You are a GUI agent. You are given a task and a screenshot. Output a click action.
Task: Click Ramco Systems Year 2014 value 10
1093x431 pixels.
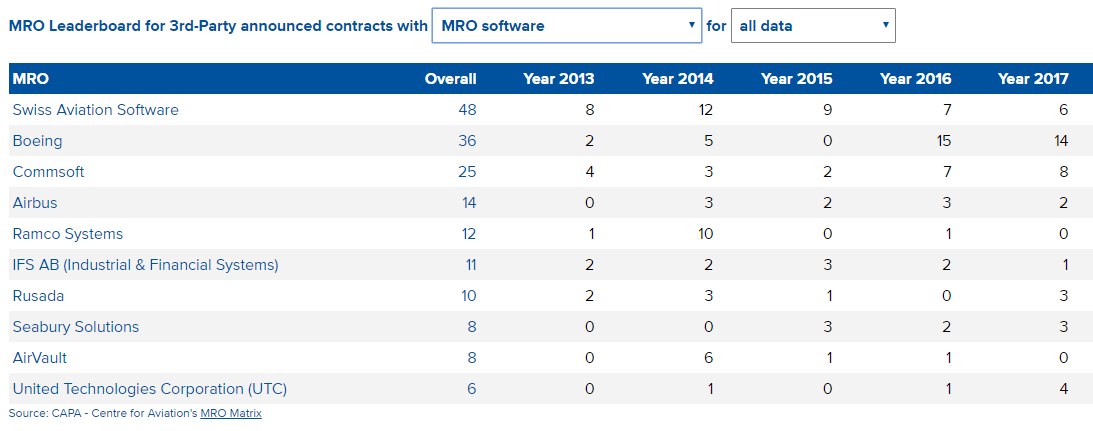[706, 234]
